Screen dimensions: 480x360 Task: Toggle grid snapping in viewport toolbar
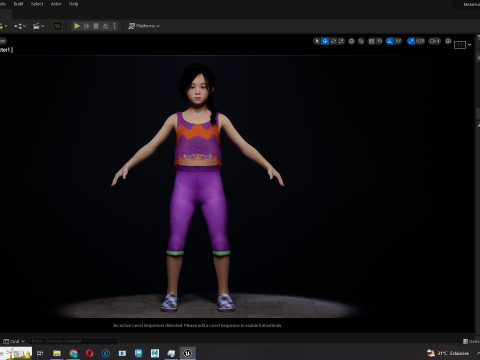371,41
